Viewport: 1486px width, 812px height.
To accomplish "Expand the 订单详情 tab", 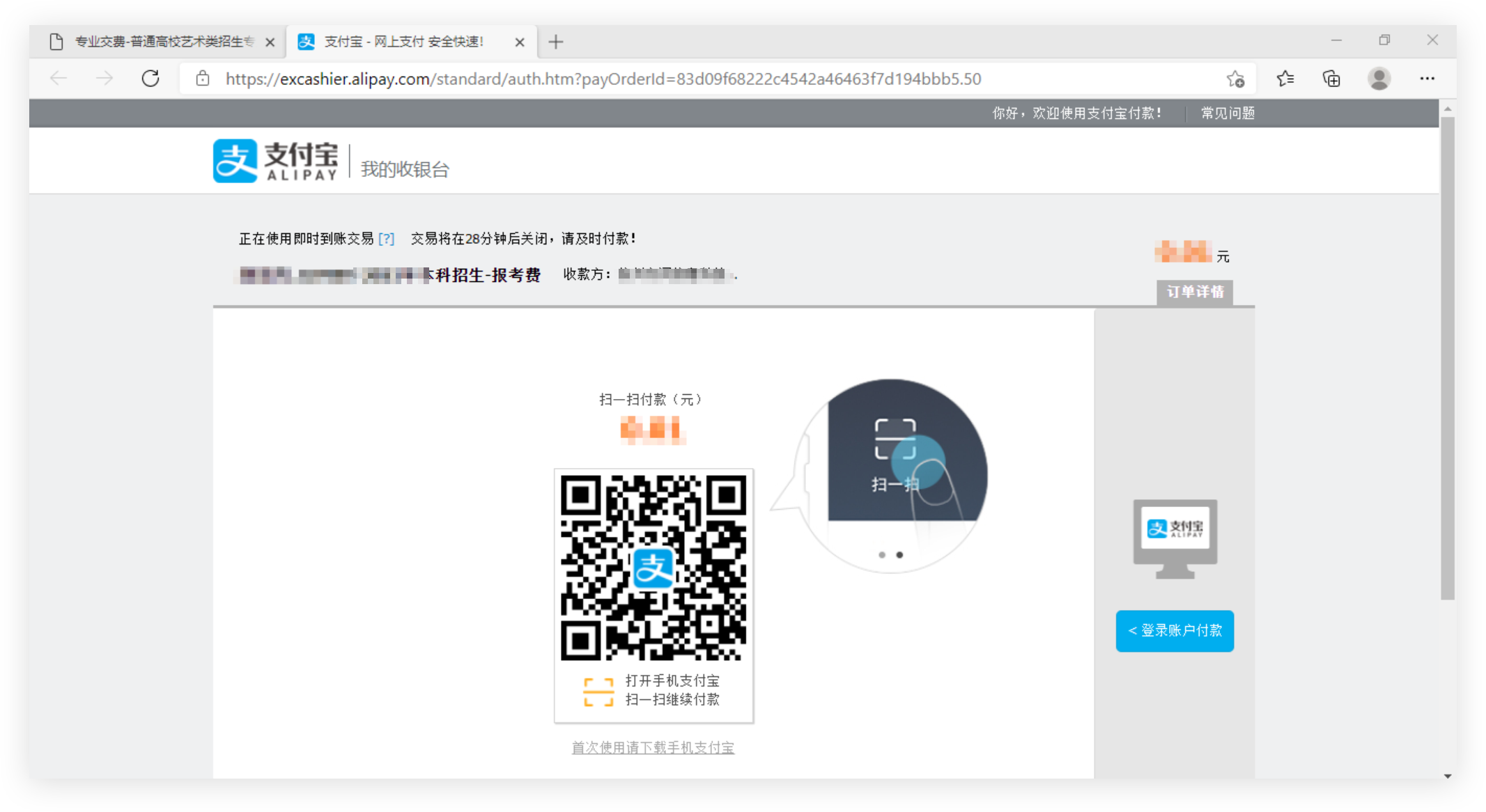I will click(1195, 292).
